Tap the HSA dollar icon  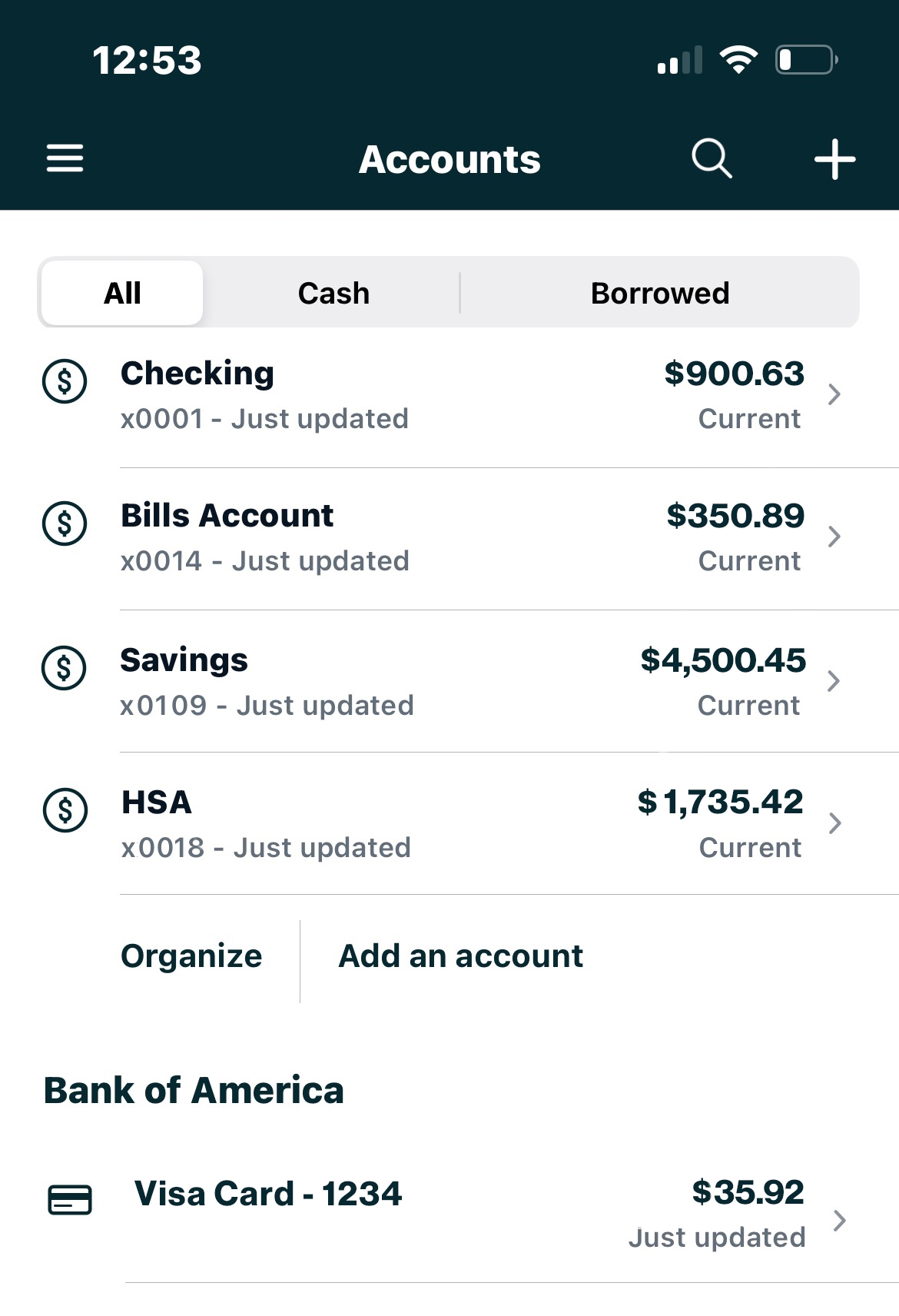pos(65,810)
